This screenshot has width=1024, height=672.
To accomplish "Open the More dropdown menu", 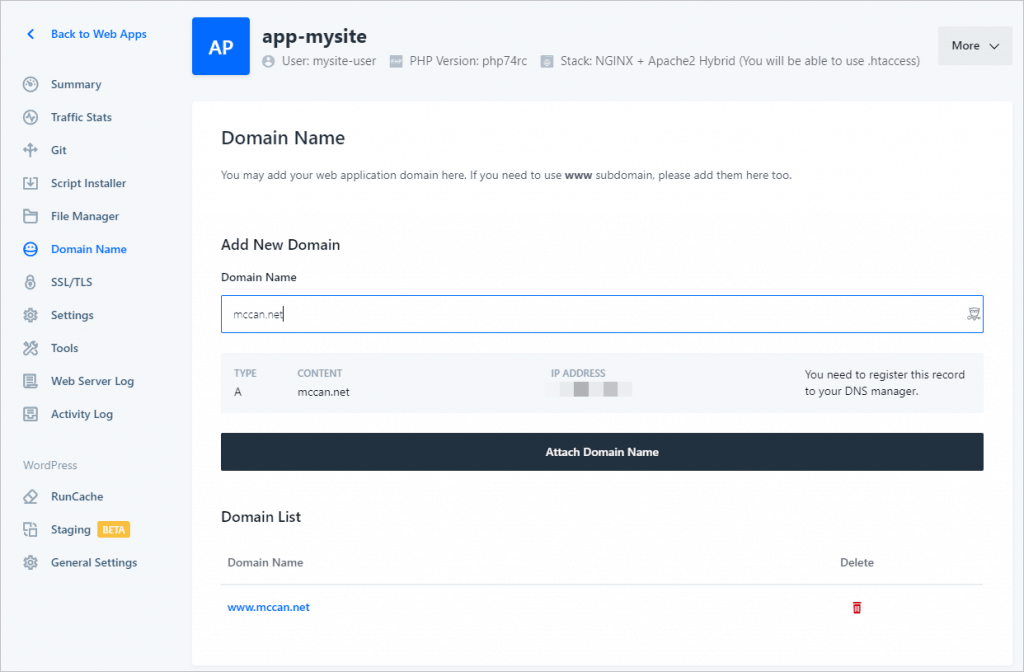I will click(x=973, y=45).
